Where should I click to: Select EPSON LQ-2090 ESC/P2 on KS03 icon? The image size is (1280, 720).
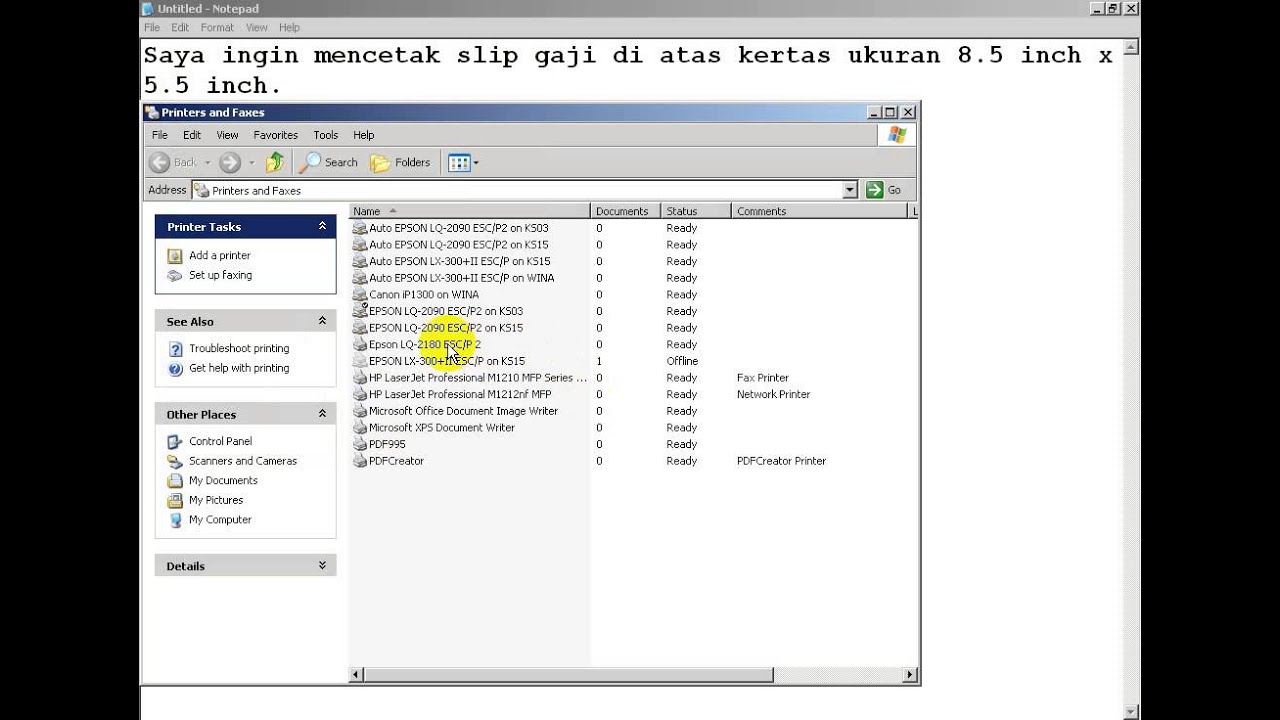coord(360,311)
